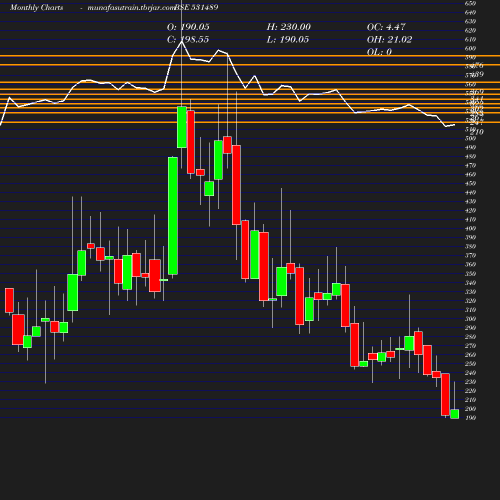Viewport: 500px width, 500px height.
Task: Click the 620 price axis label
Action: pyautogui.click(x=470, y=31)
